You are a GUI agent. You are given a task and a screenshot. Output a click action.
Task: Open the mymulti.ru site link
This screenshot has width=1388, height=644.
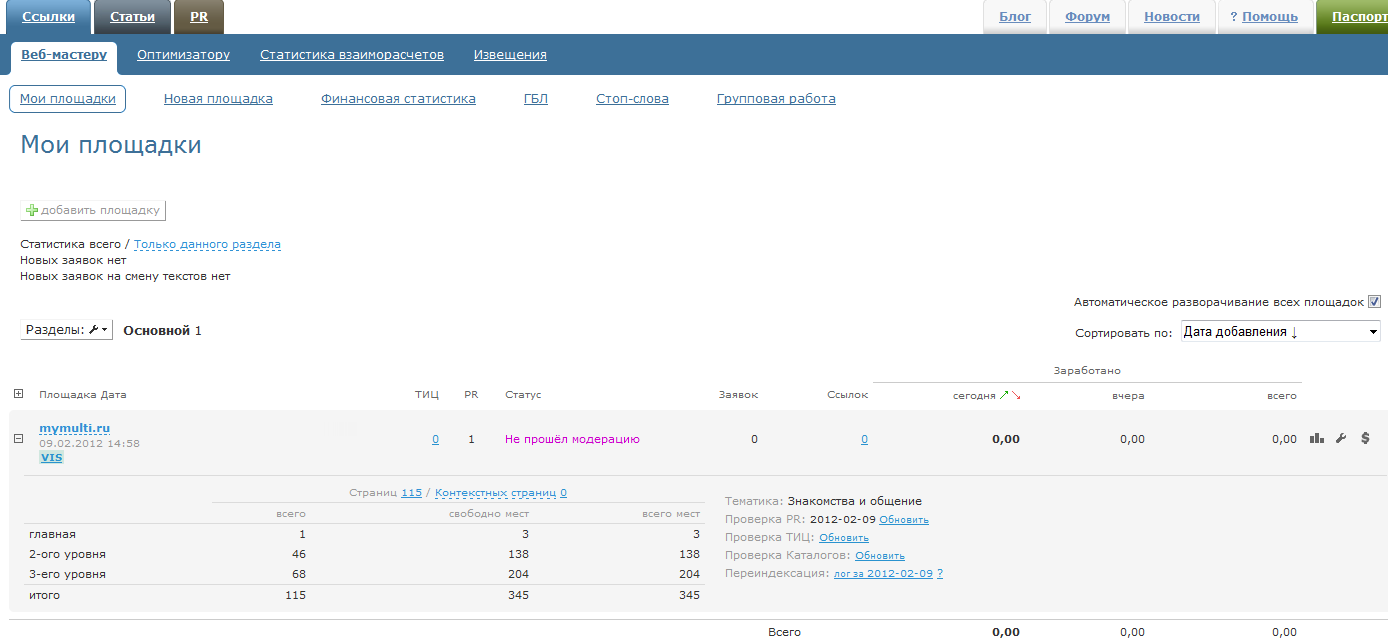coord(74,428)
